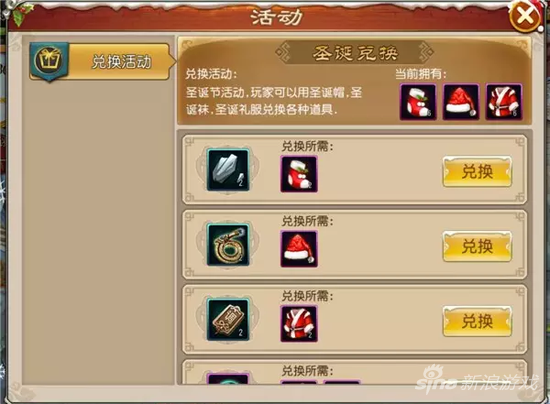
Task: Click the partially visible fourth reward icon
Action: 228,379
